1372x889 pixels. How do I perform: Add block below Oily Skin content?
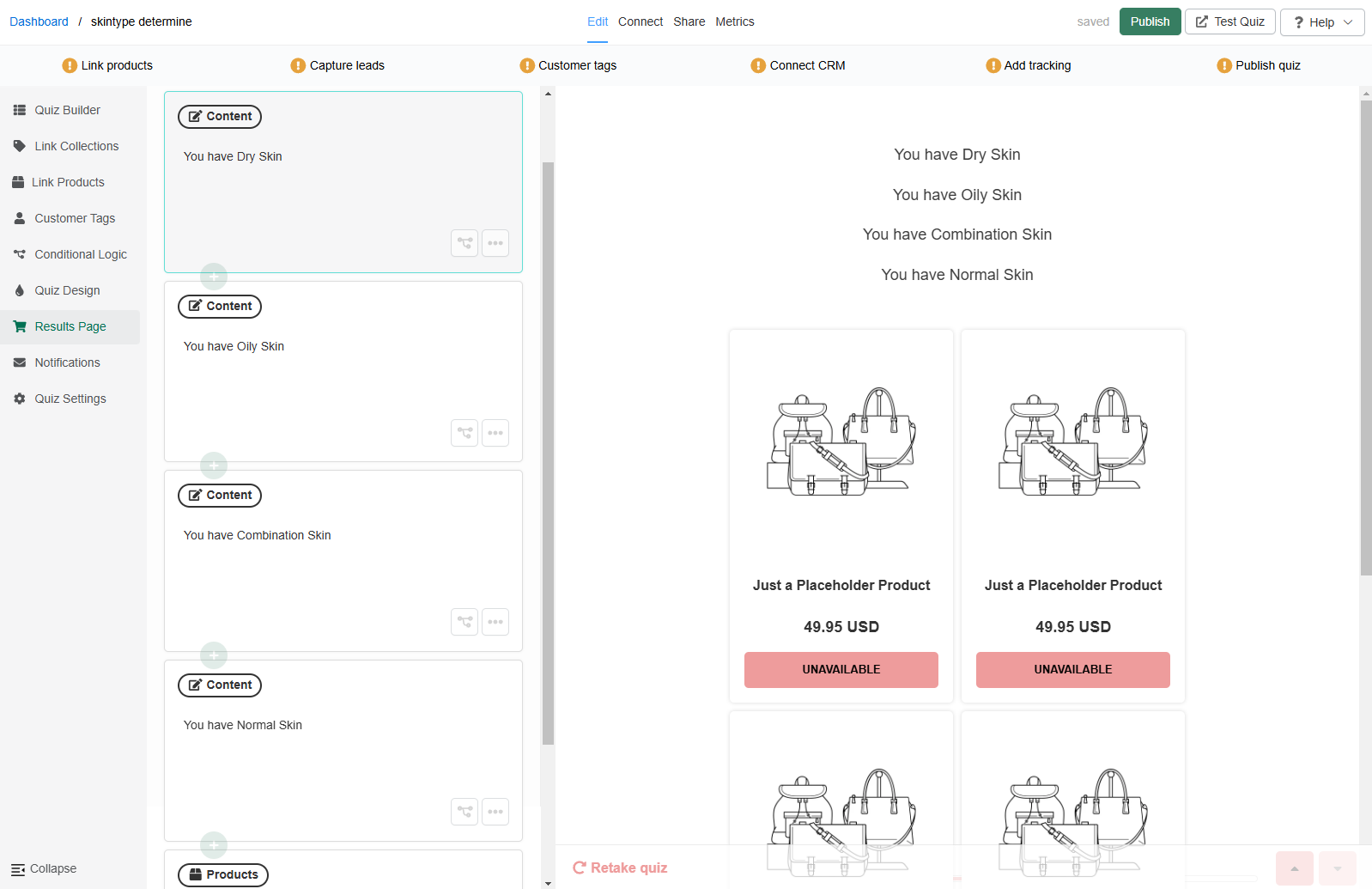click(214, 466)
